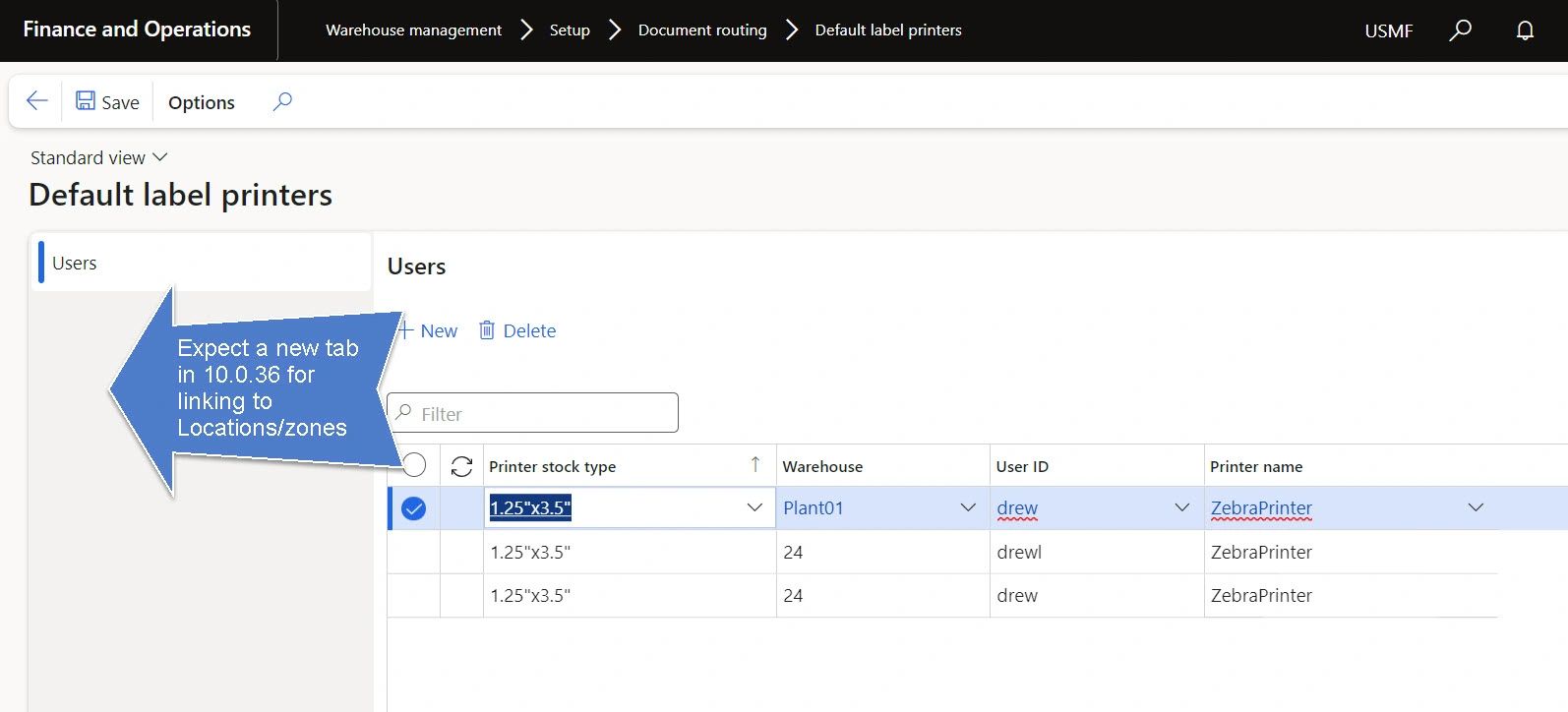Open the Options menu

pyautogui.click(x=202, y=102)
